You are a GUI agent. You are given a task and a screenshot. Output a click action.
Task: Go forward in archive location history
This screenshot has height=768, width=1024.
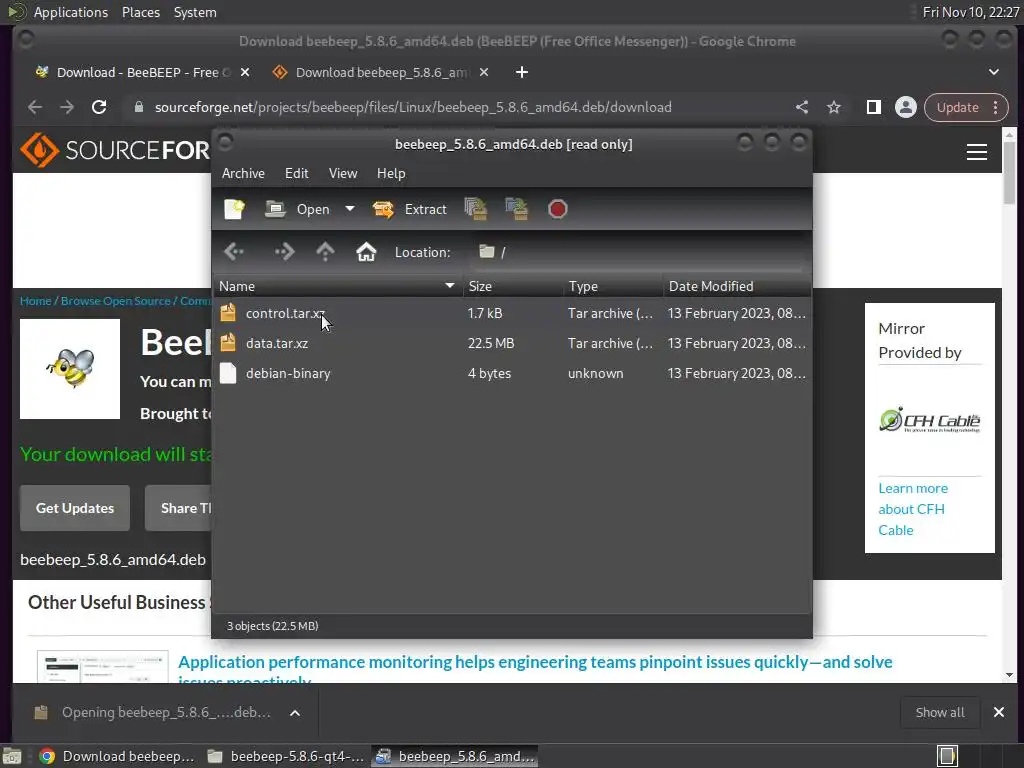(285, 252)
